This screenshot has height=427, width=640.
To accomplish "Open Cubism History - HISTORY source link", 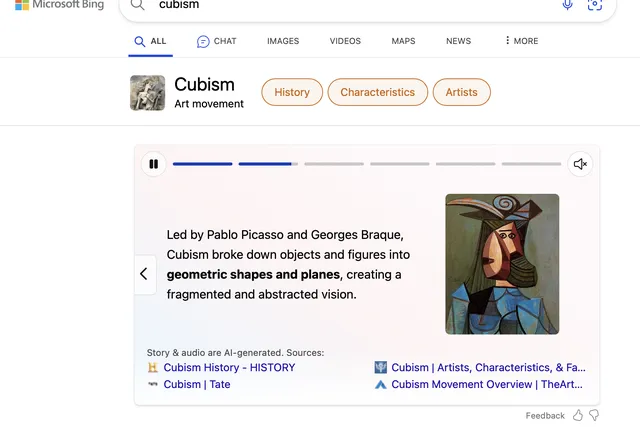I will 229,367.
